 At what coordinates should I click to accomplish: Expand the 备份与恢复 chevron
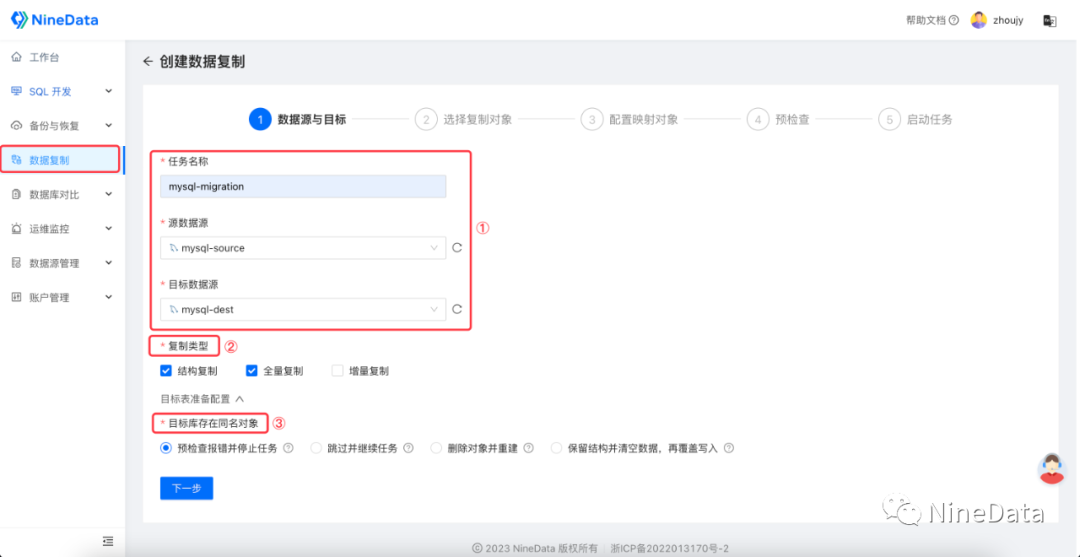point(108,125)
